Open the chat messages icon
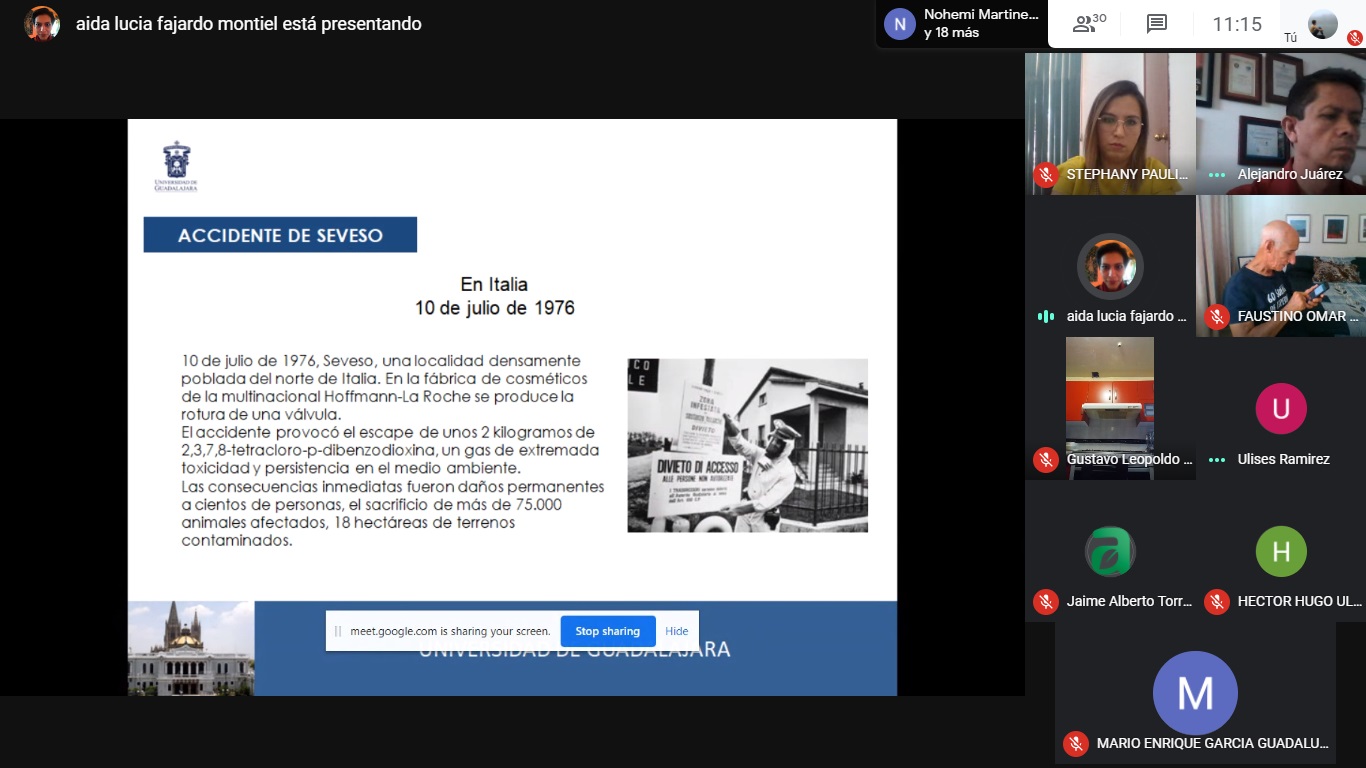The height and width of the screenshot is (768, 1366). [1157, 24]
